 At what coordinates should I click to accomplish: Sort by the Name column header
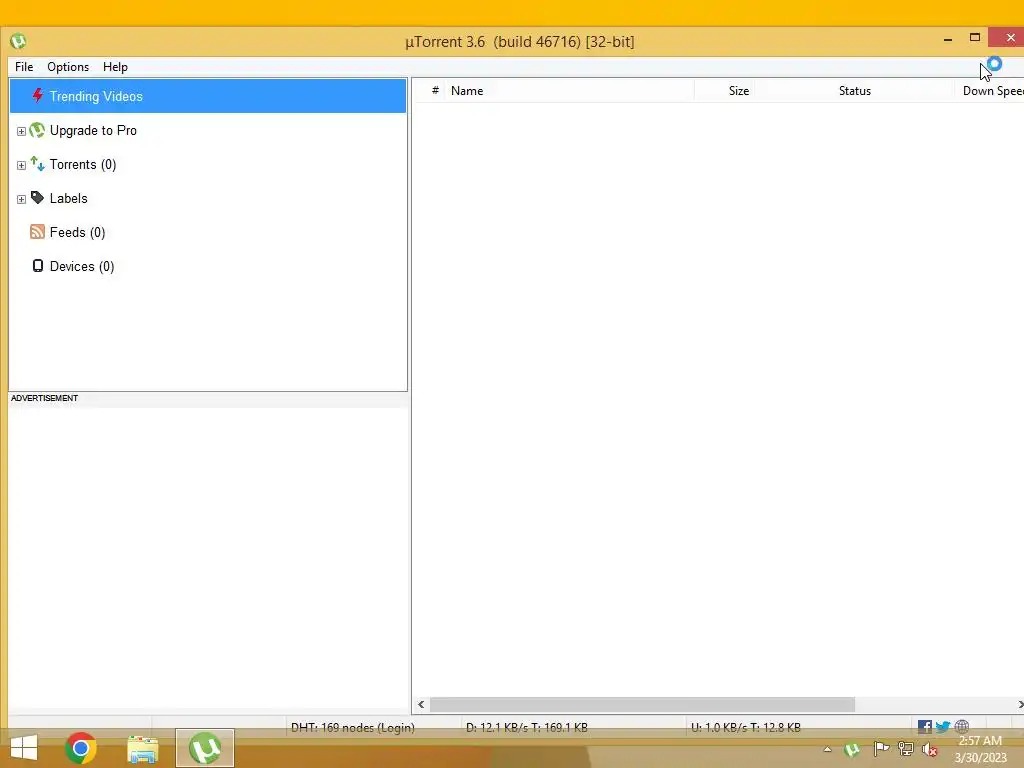tap(569, 91)
